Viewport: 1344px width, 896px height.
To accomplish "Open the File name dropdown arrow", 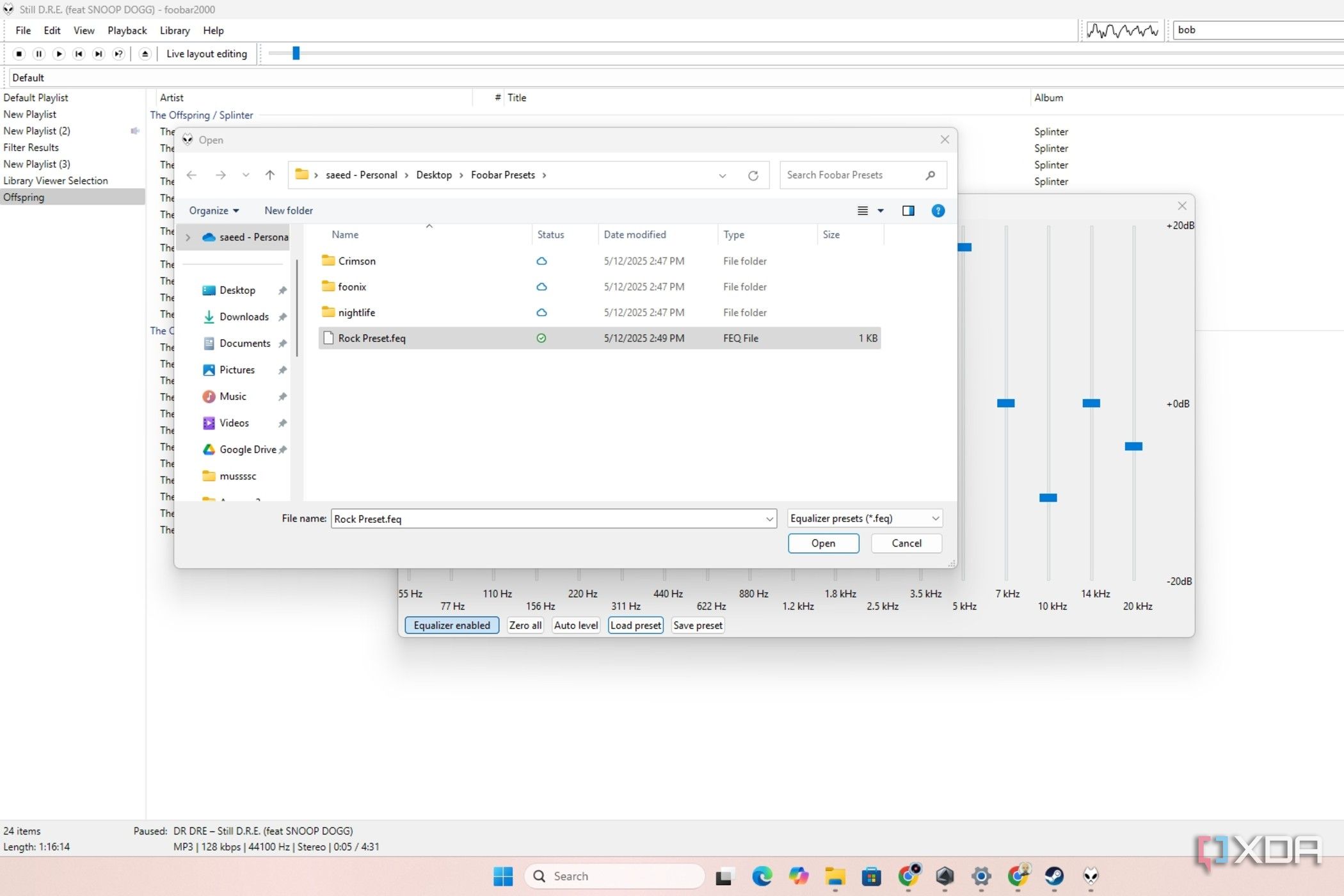I will (769, 519).
